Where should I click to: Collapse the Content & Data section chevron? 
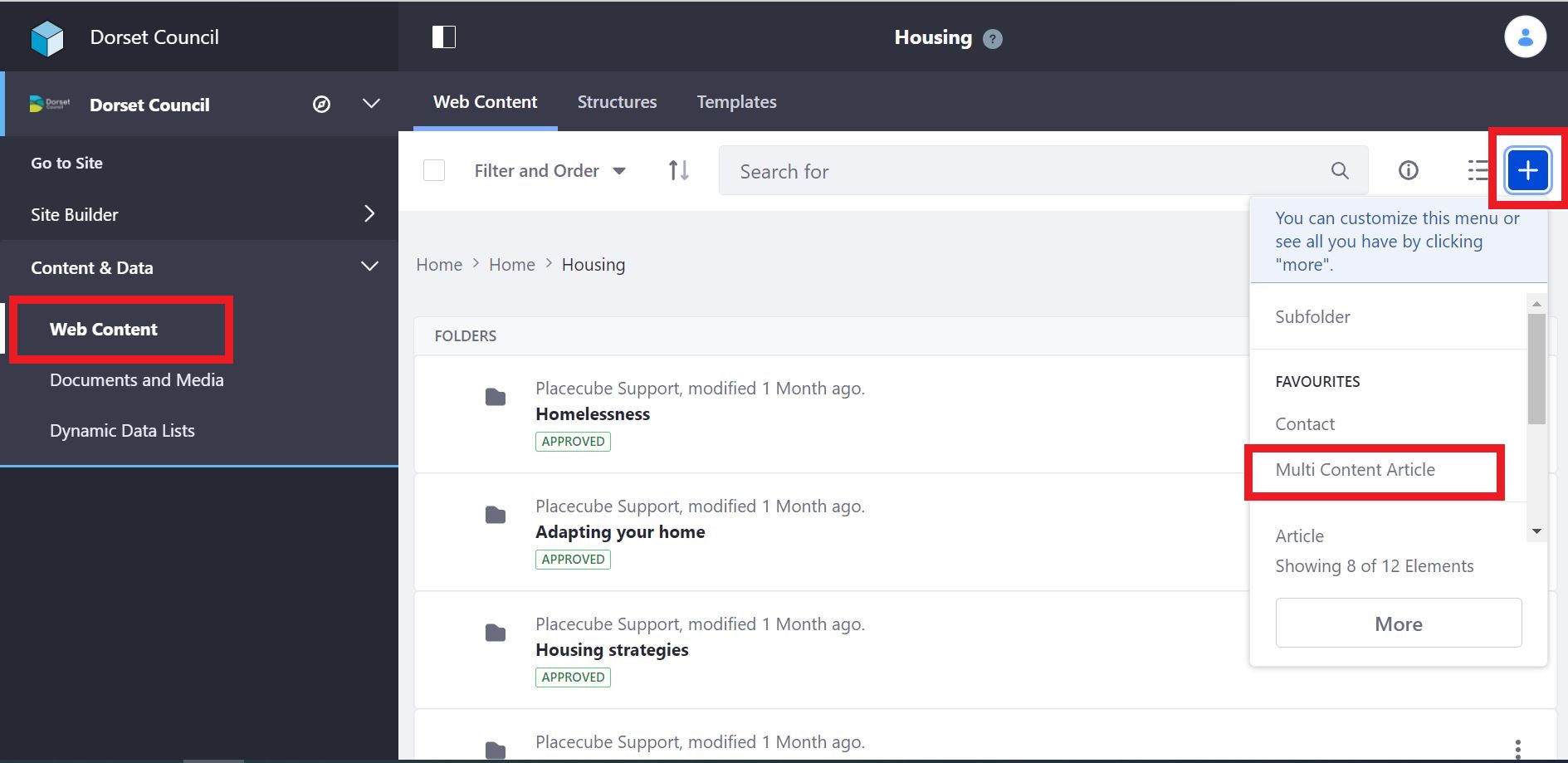(369, 267)
